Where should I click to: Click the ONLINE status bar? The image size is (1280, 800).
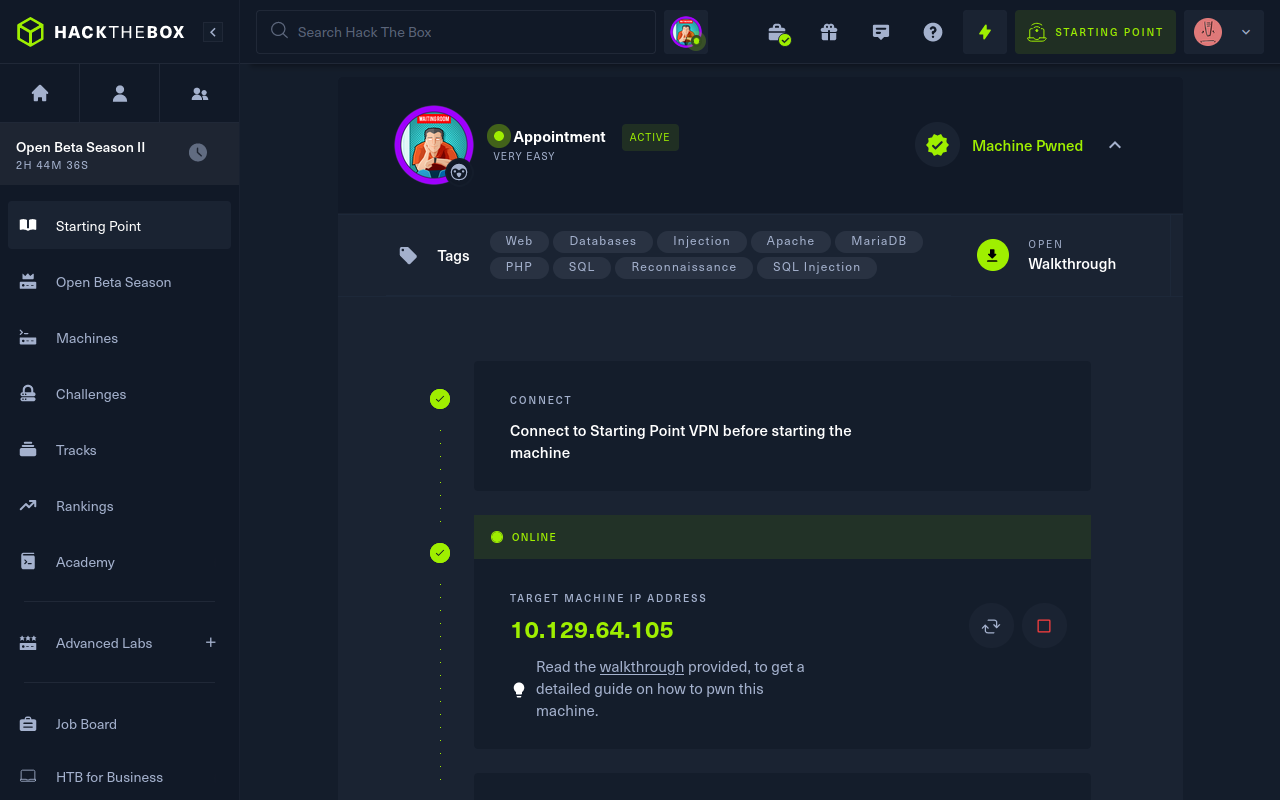click(x=782, y=537)
